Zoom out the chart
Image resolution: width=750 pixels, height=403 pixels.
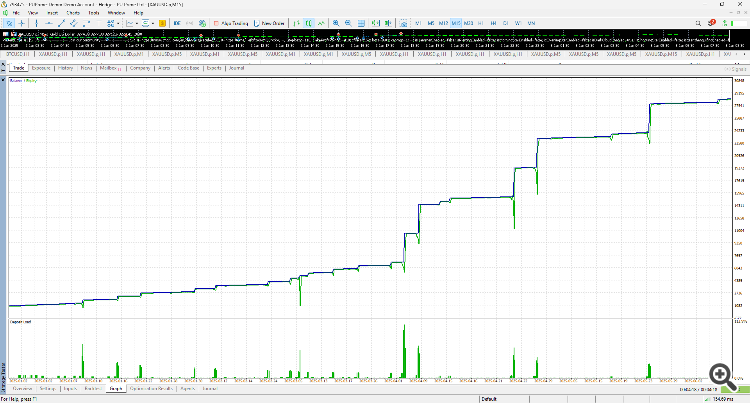[348, 23]
